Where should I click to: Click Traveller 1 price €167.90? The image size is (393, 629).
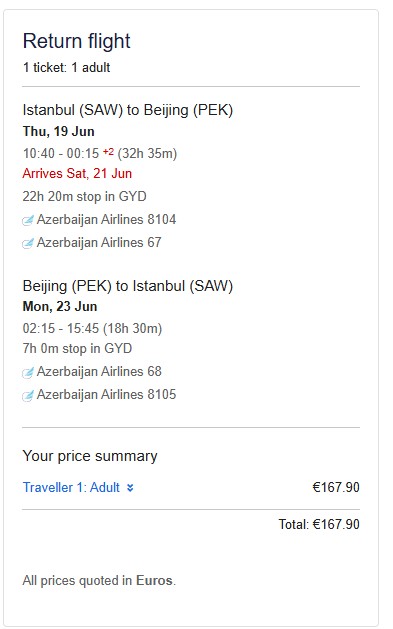click(x=336, y=487)
